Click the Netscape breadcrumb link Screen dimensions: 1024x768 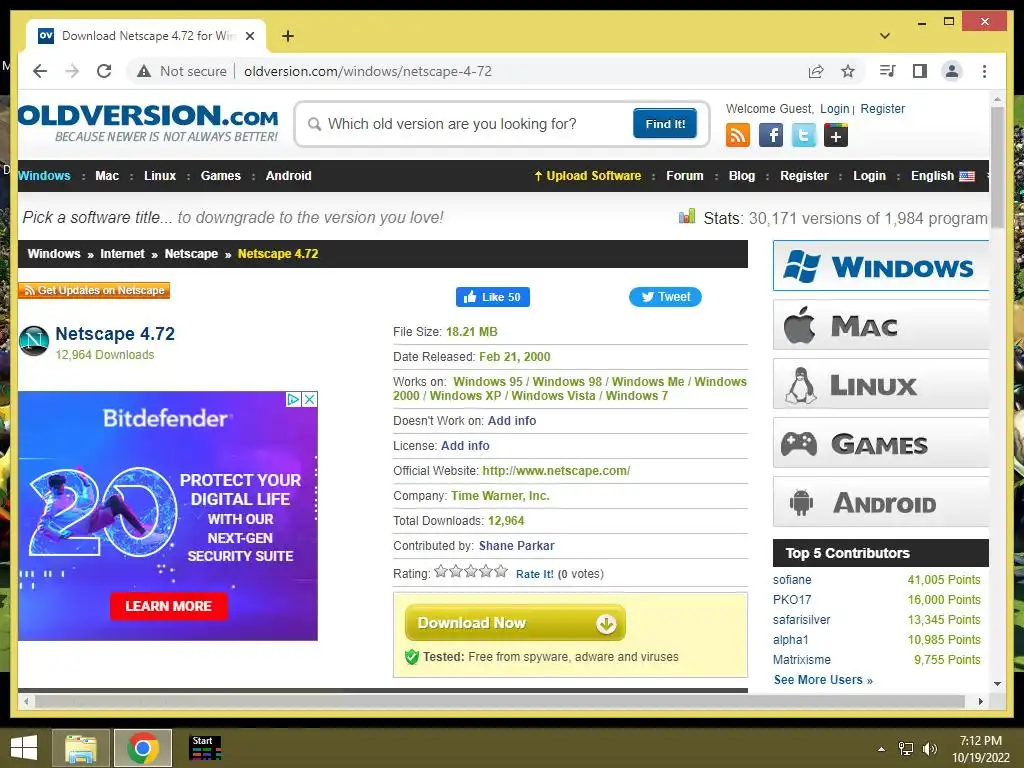tap(191, 254)
